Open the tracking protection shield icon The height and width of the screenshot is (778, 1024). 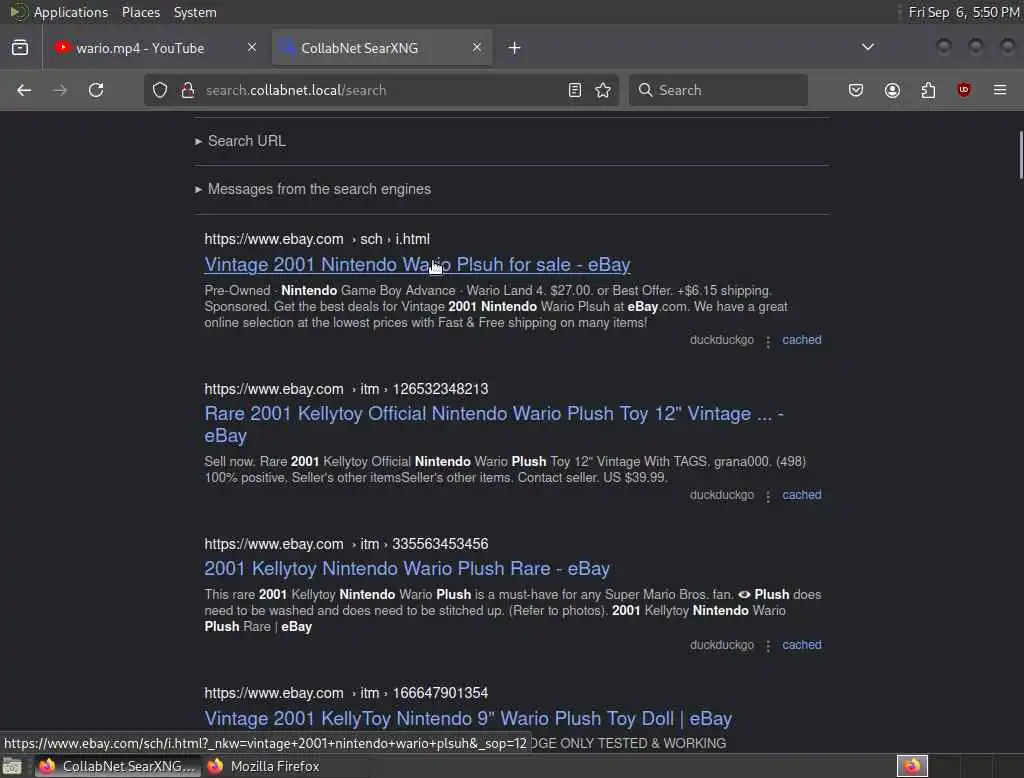pos(160,90)
